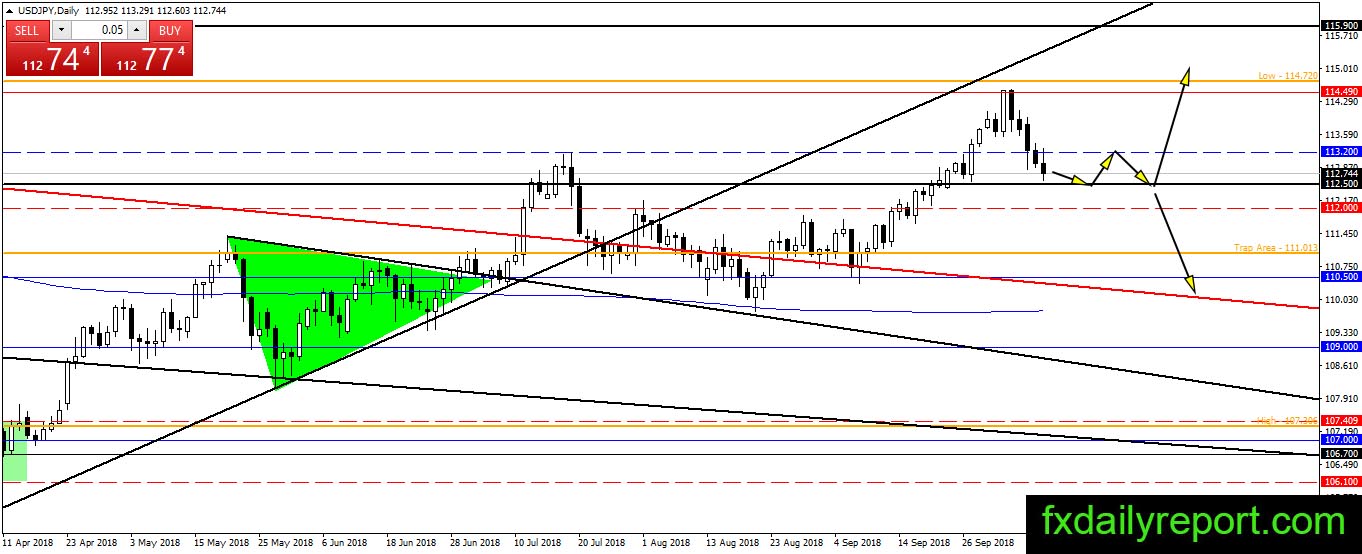Click the 15 May 2018 date label

click(x=223, y=542)
